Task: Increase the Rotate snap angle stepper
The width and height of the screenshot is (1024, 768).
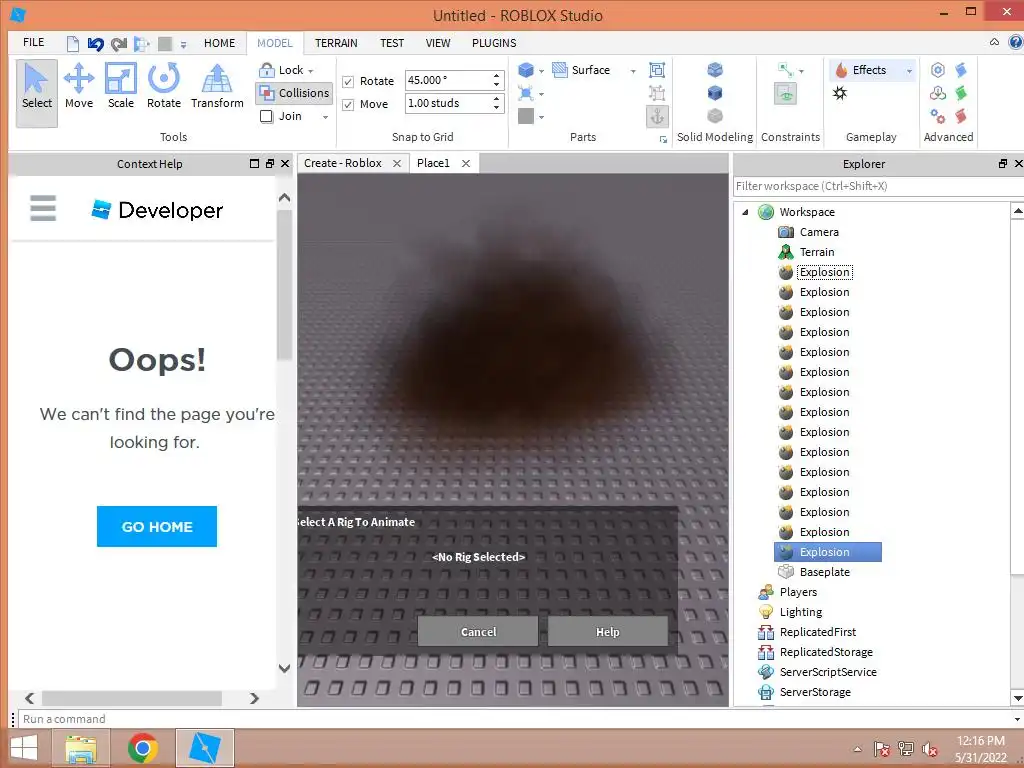Action: [x=496, y=76]
